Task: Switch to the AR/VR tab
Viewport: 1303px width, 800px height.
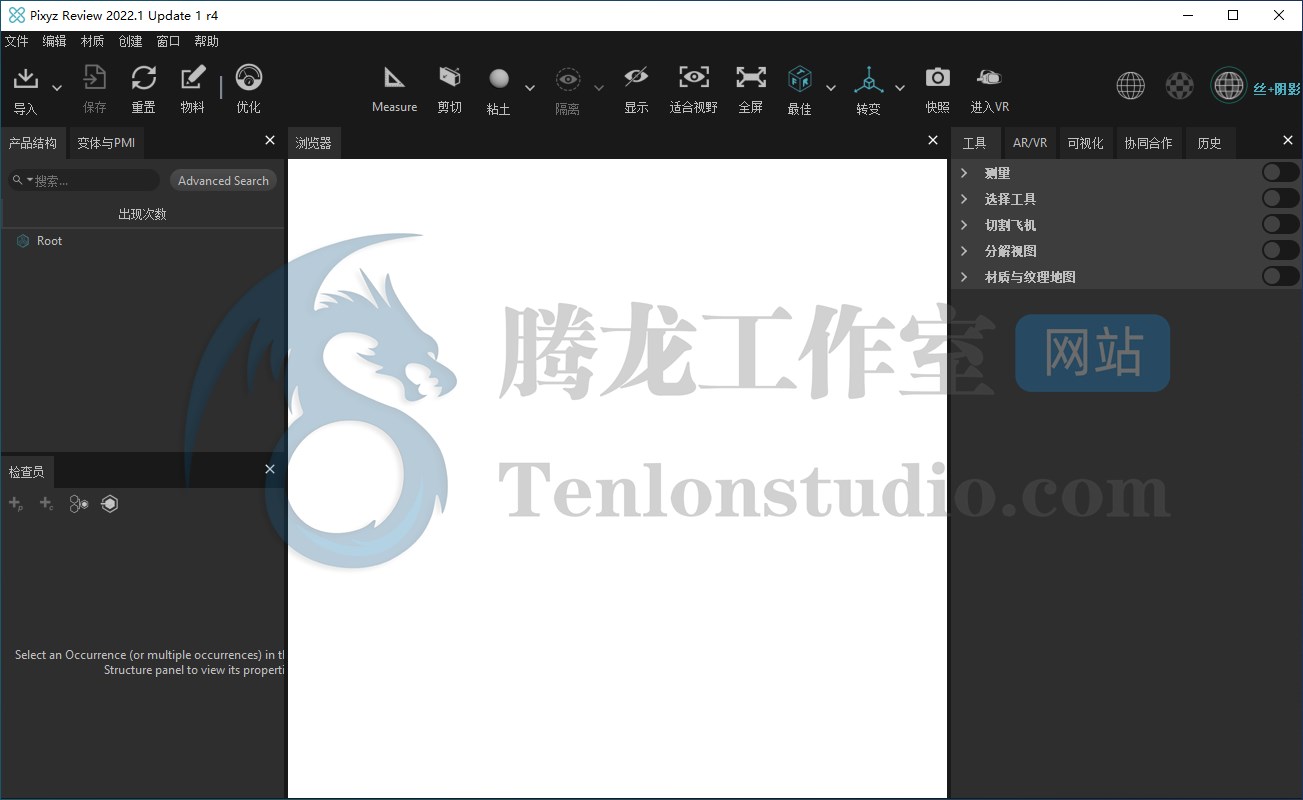Action: (1030, 143)
